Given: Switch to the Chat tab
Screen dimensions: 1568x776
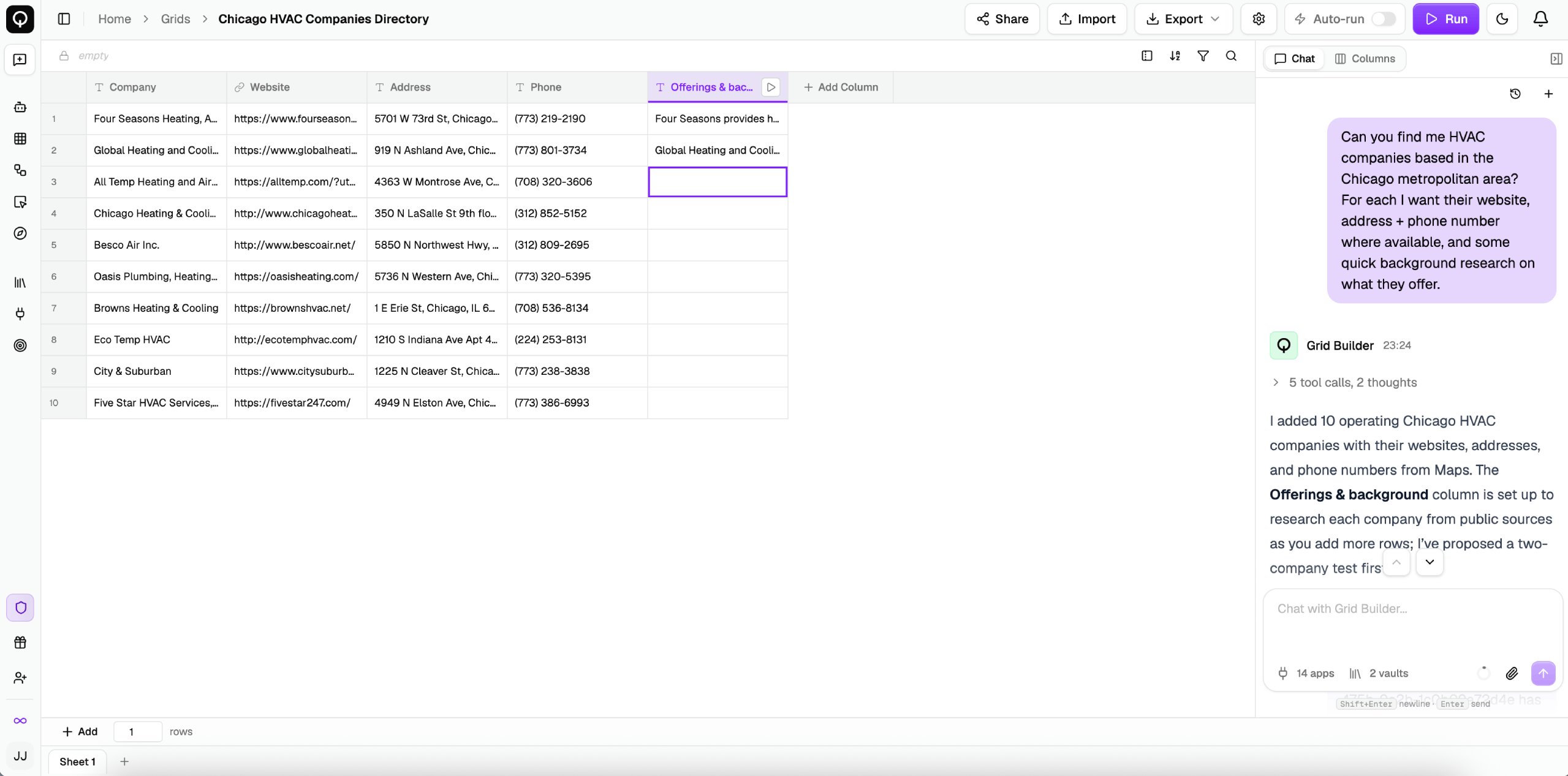Looking at the screenshot, I should [1294, 59].
